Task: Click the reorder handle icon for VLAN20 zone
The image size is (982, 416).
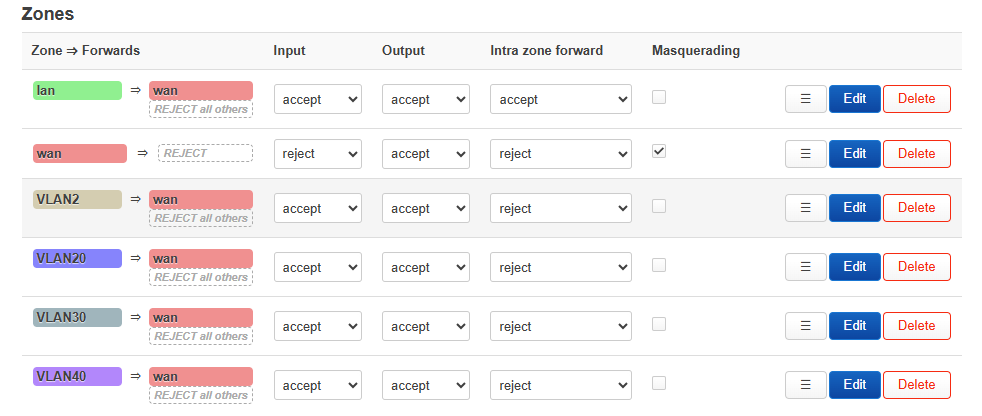Action: point(805,267)
